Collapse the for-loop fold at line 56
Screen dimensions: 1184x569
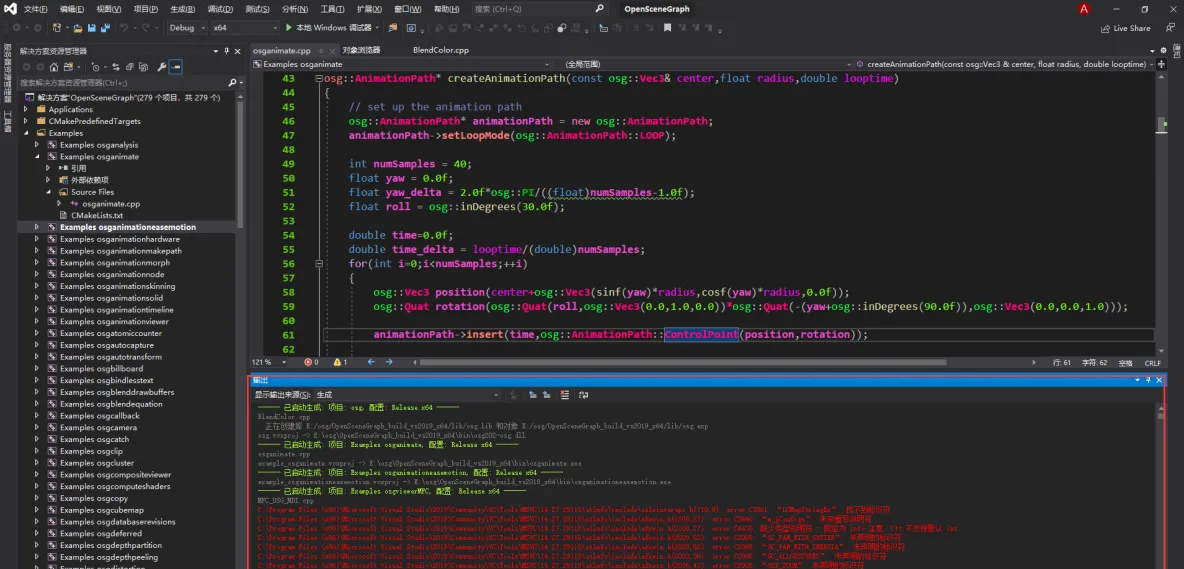tap(319, 264)
